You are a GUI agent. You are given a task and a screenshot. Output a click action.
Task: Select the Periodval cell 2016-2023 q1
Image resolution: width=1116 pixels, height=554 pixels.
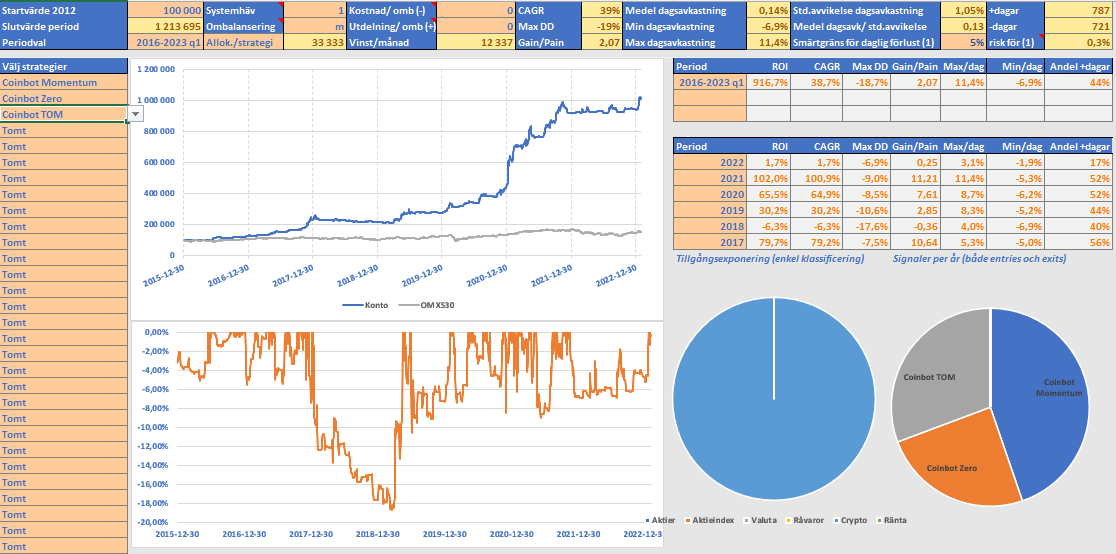[x=165, y=42]
